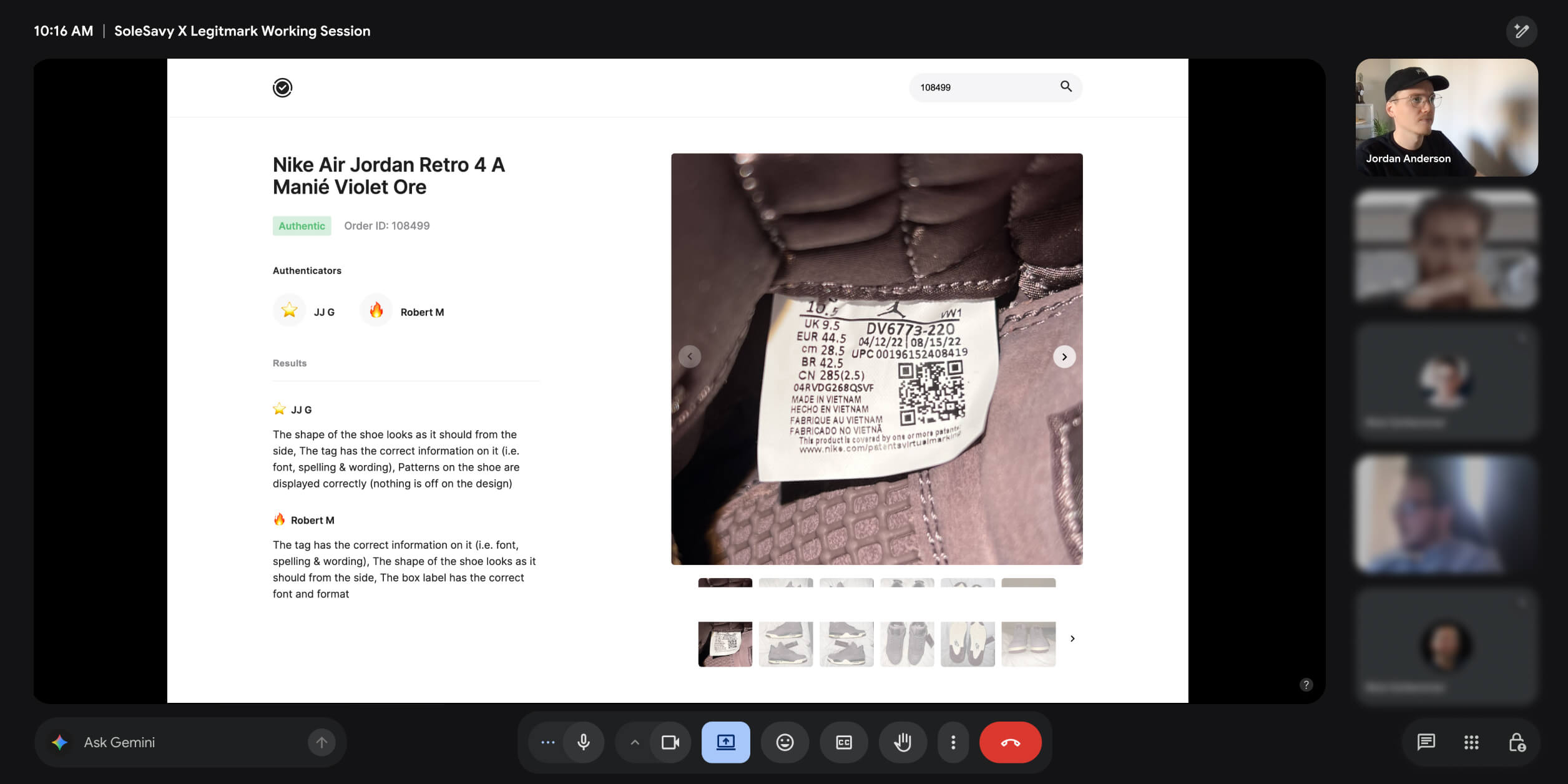Open host controls lock icon
The width and height of the screenshot is (1568, 784).
(x=1517, y=742)
